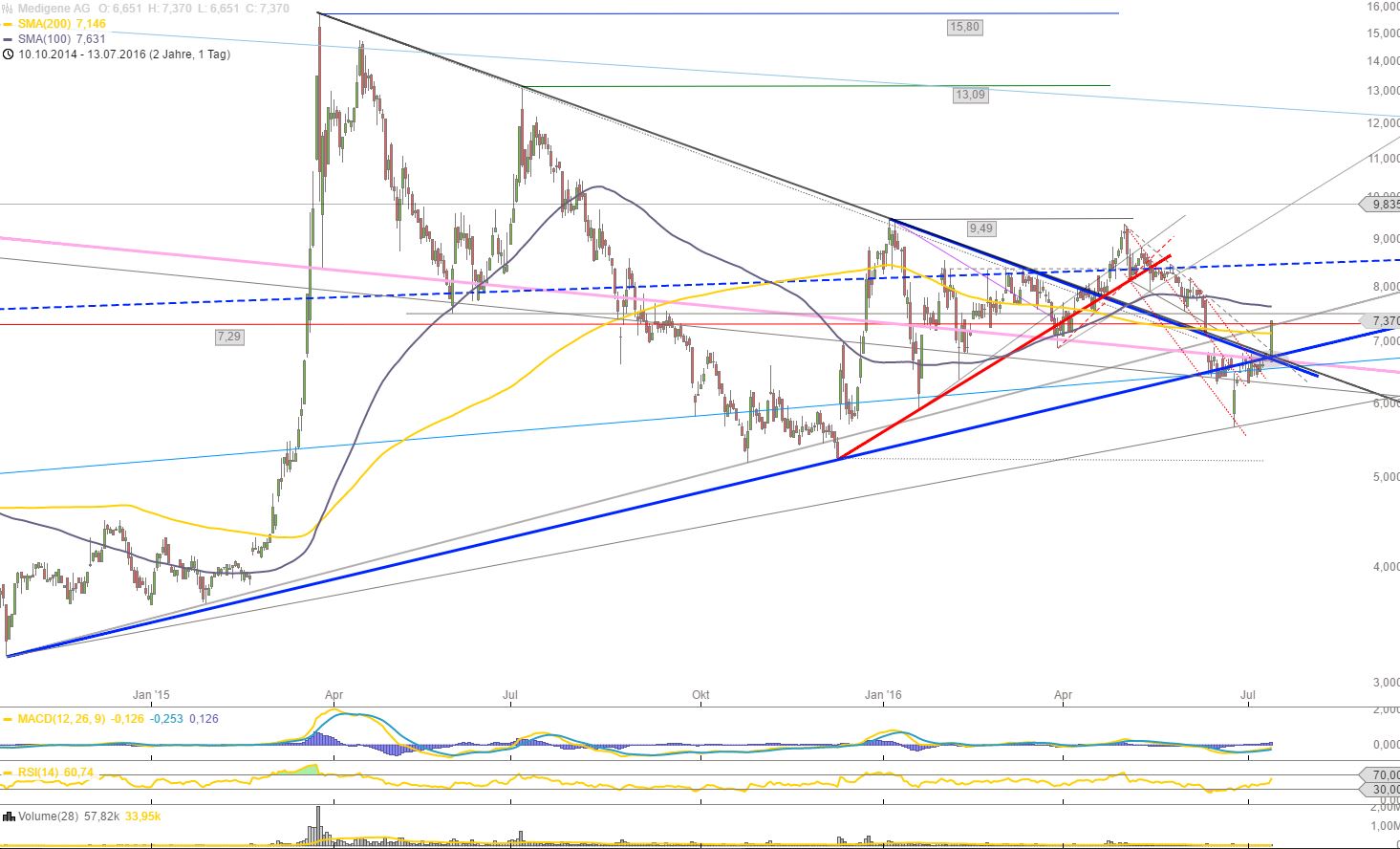
Task: Toggle visibility of the SMA(200) indicator
Action: [43, 22]
